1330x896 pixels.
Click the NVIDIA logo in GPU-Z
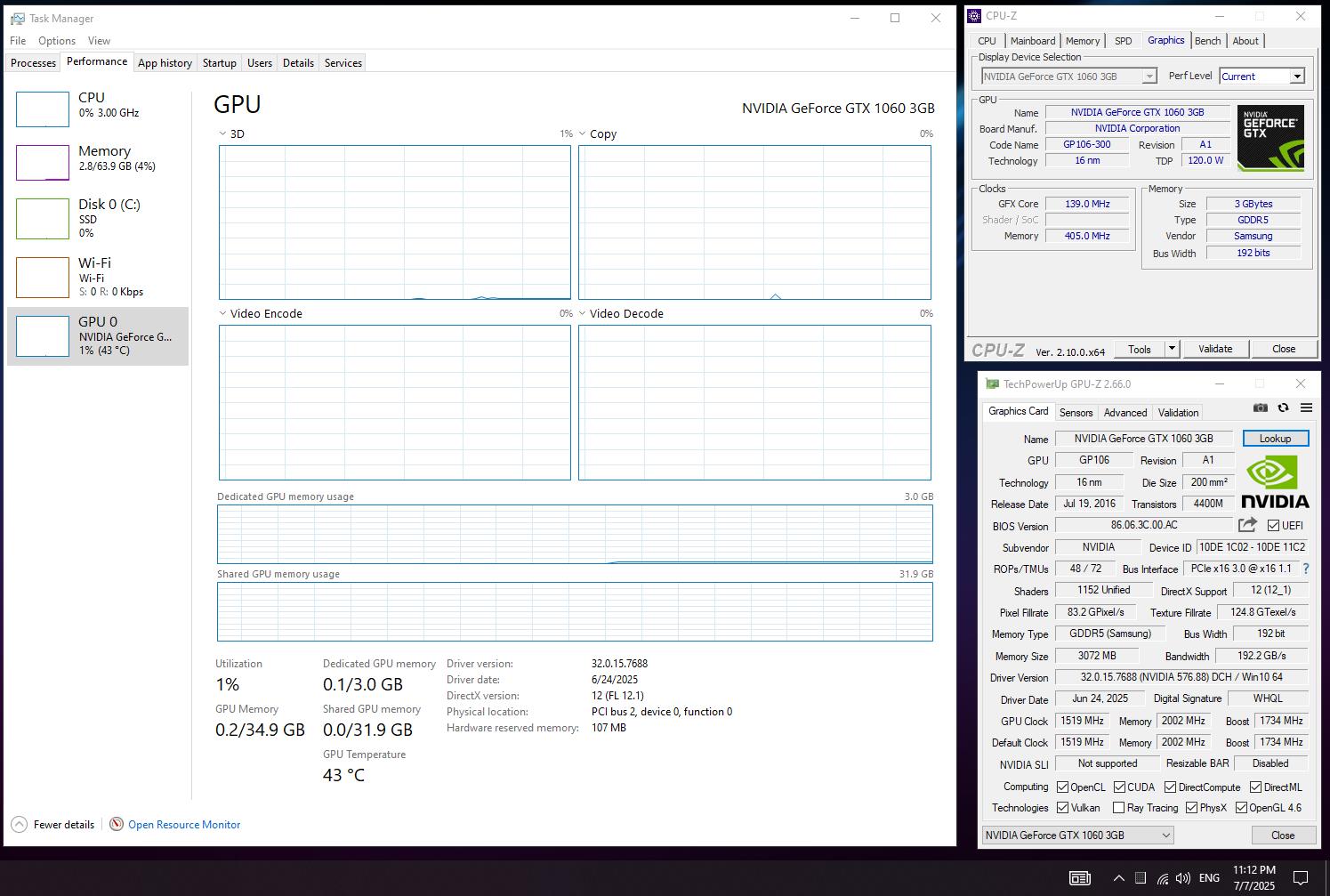[1275, 481]
